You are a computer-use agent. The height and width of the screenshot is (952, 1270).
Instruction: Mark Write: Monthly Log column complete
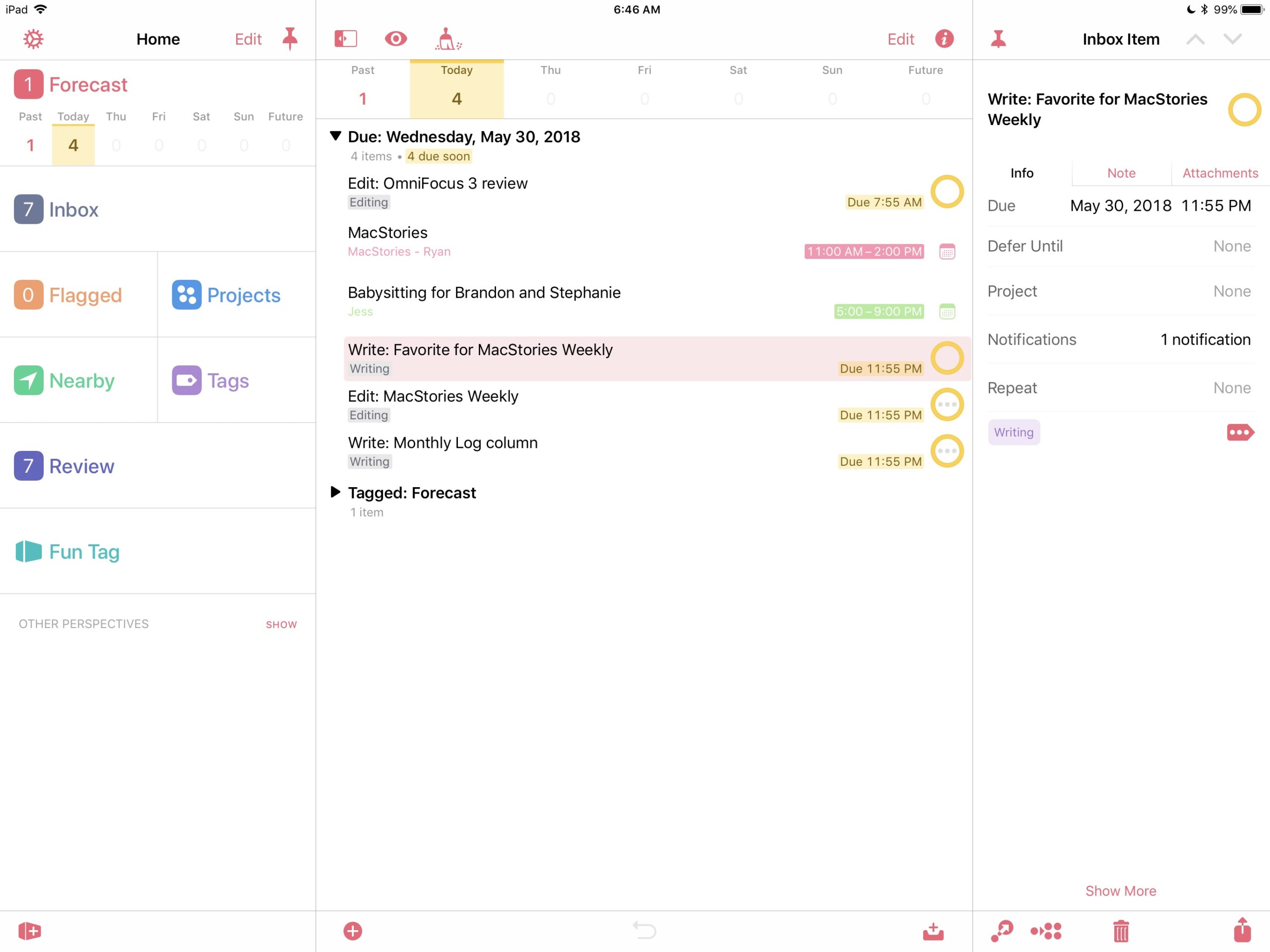click(x=947, y=451)
